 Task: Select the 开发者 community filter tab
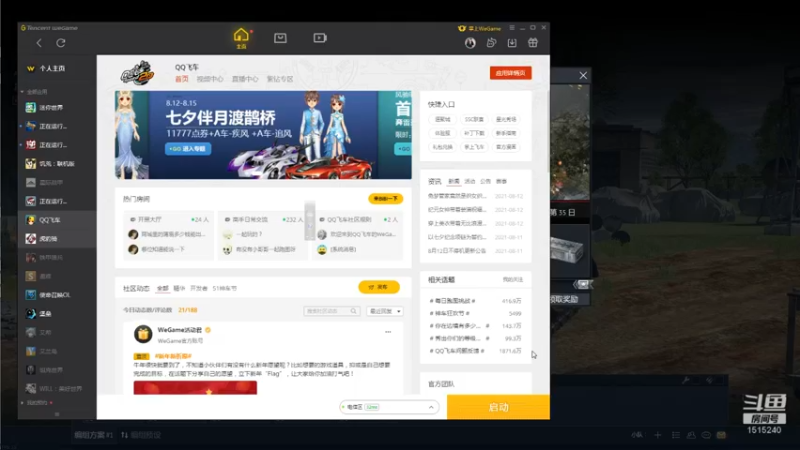tap(198, 288)
